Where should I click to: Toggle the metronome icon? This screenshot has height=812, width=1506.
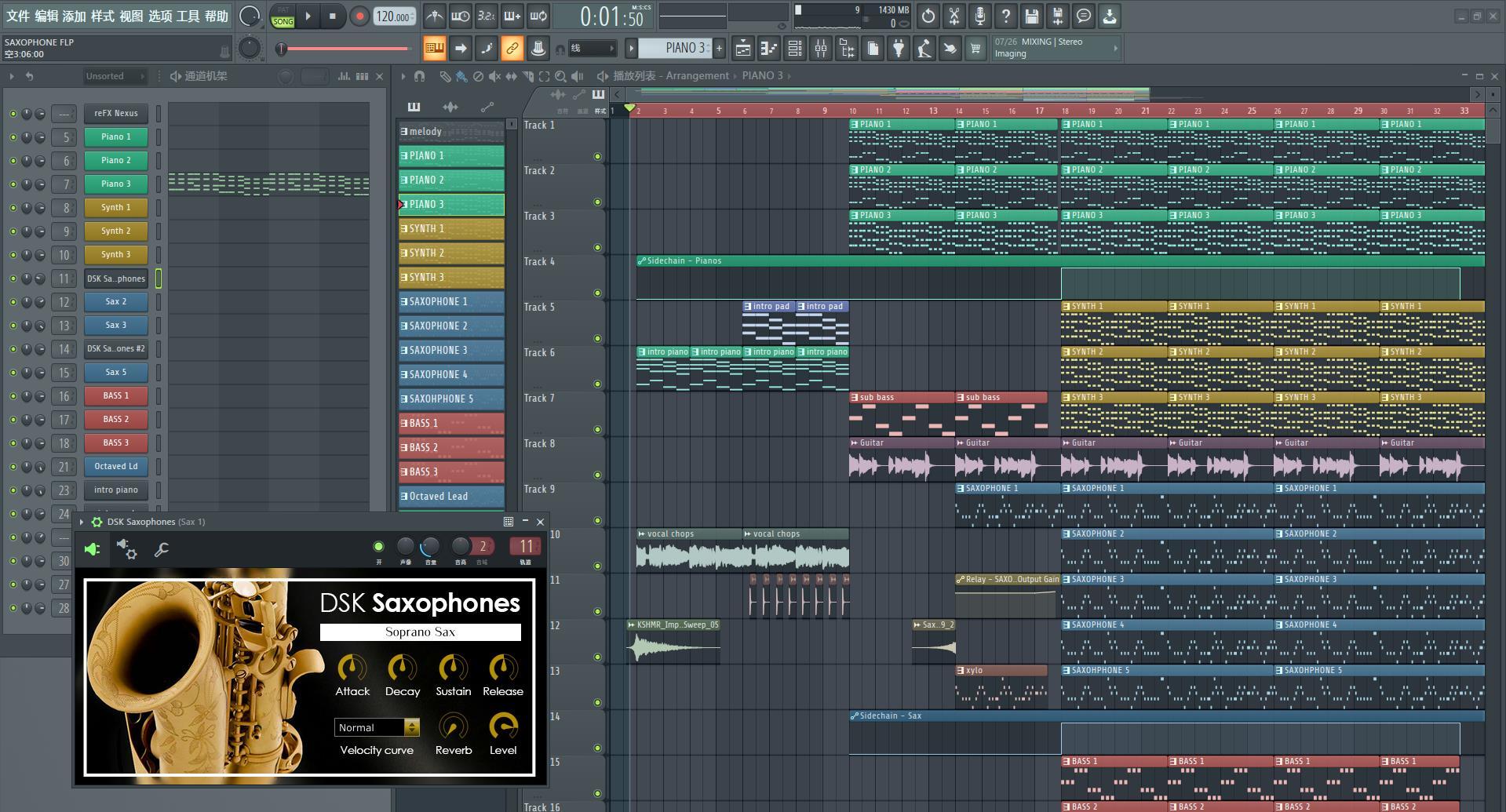click(434, 16)
